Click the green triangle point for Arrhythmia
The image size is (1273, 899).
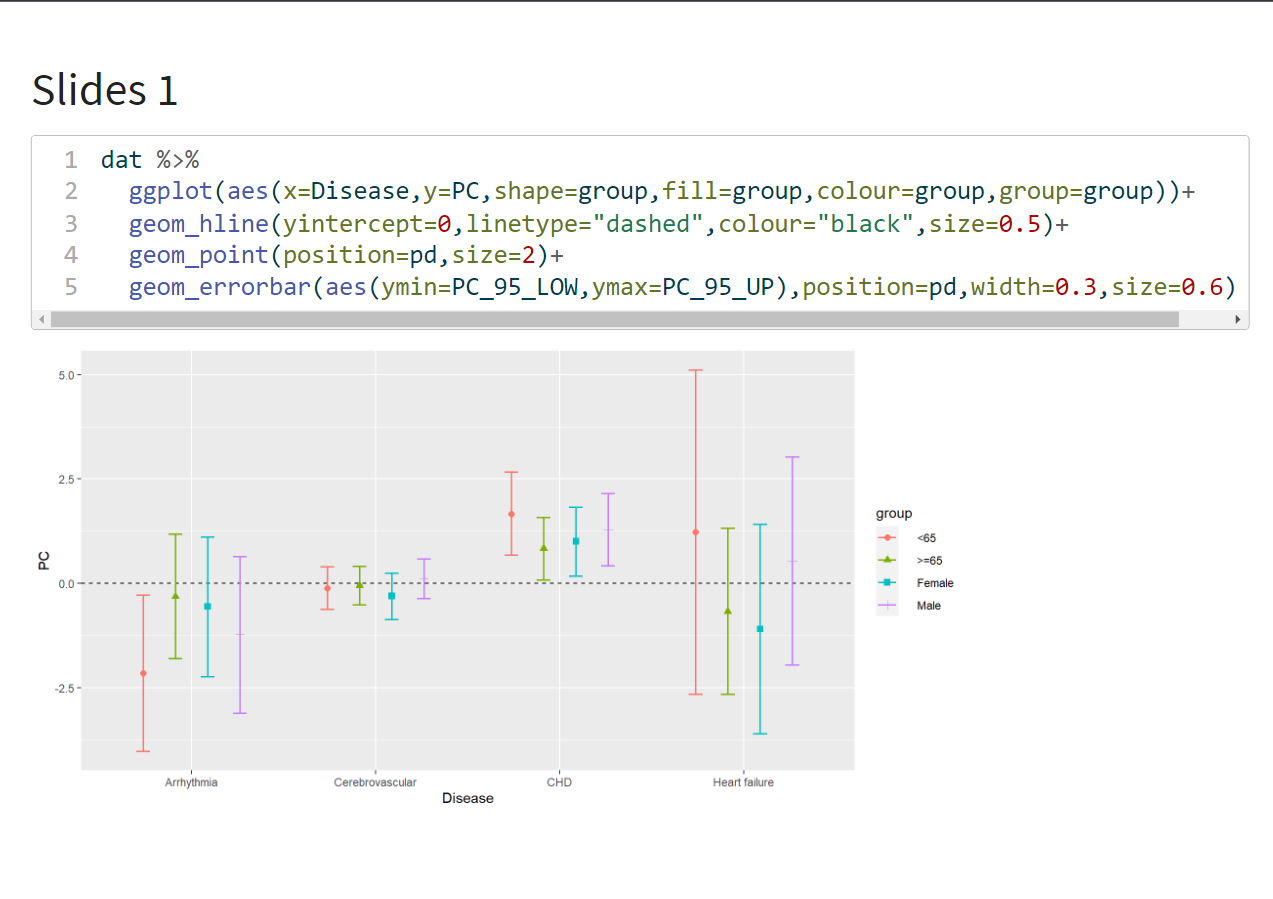175,596
